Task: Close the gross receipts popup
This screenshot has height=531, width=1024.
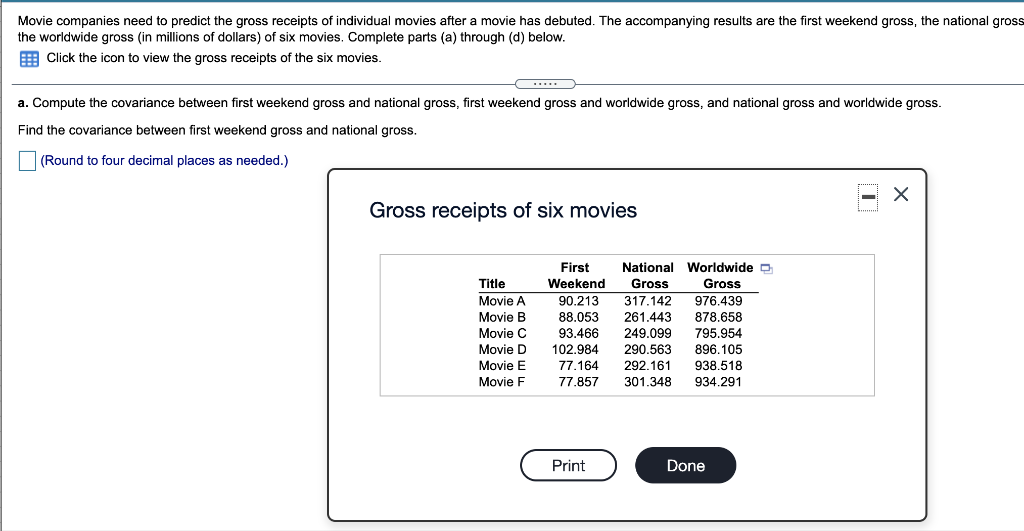Action: (x=901, y=194)
